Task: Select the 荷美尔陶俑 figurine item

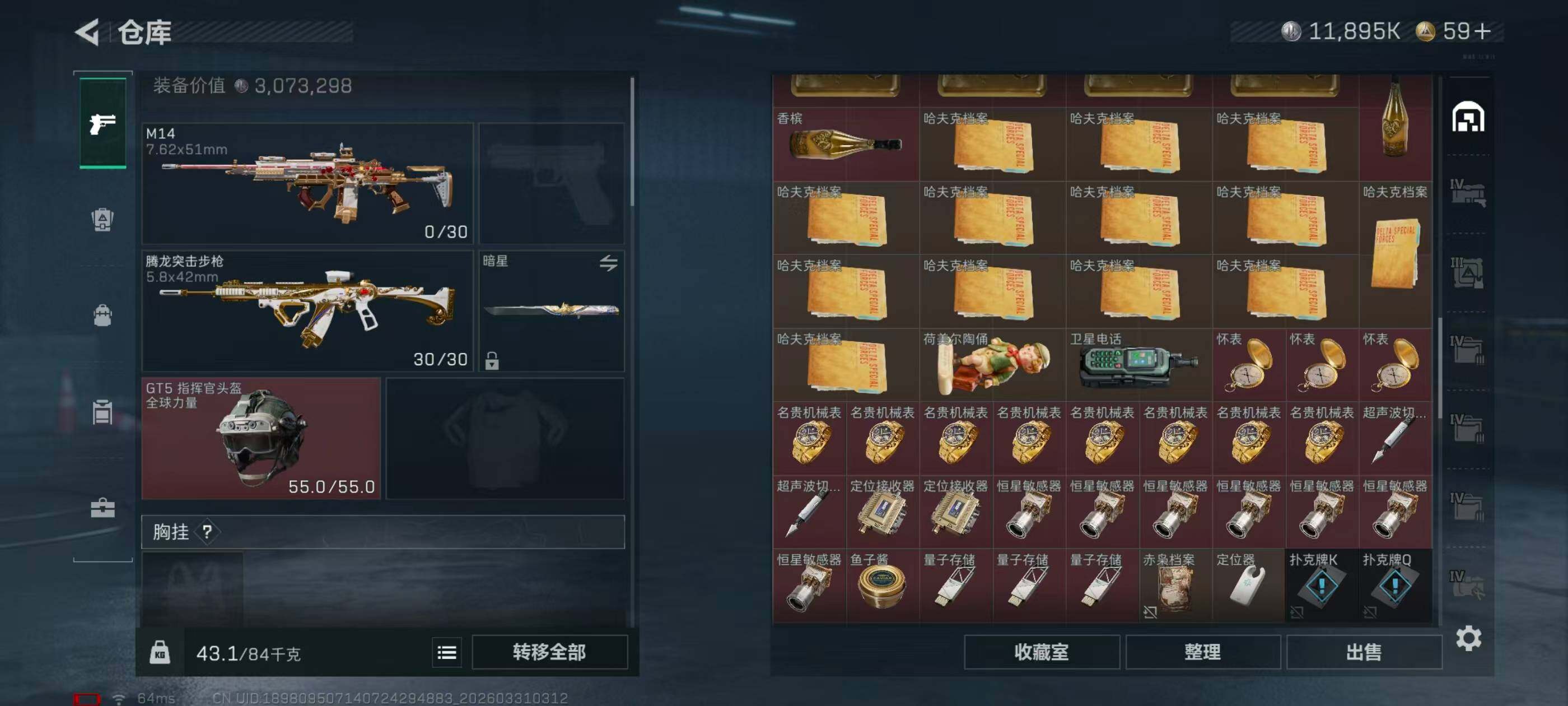Action: [992, 365]
